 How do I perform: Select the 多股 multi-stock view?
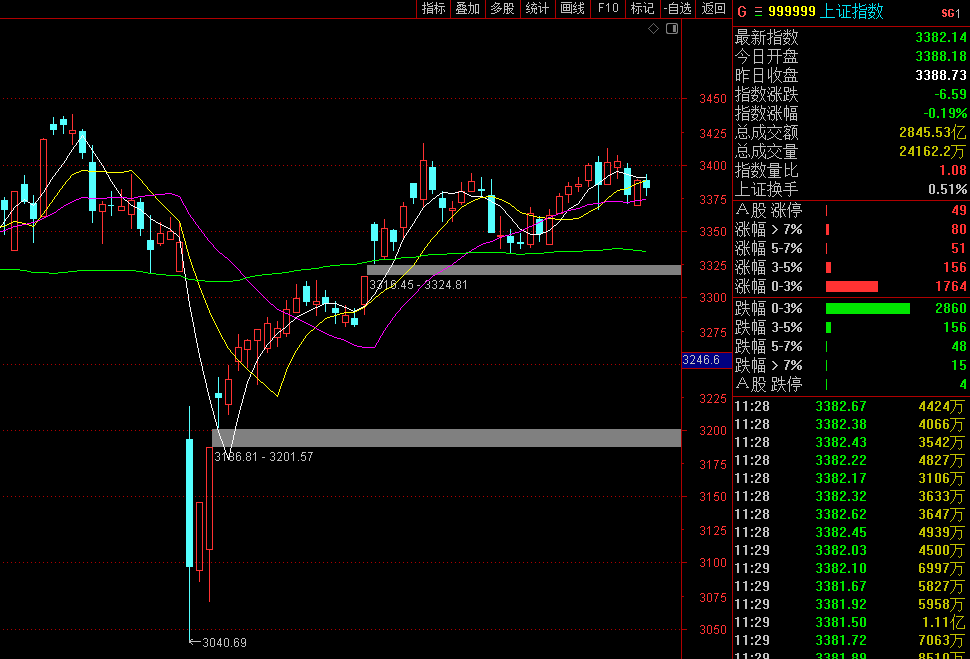coord(502,9)
